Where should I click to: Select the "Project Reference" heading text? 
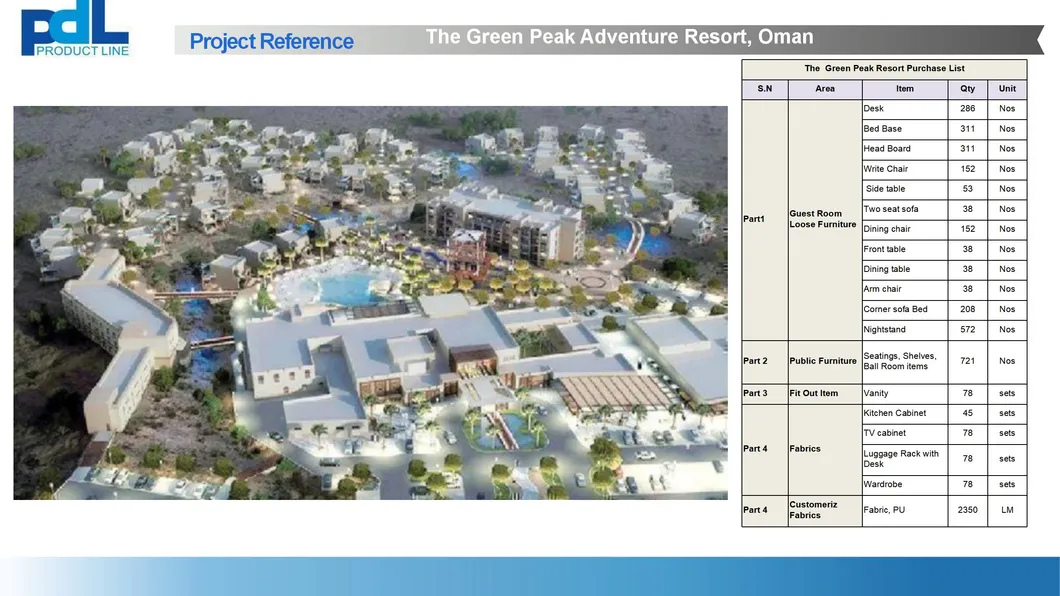click(x=271, y=41)
